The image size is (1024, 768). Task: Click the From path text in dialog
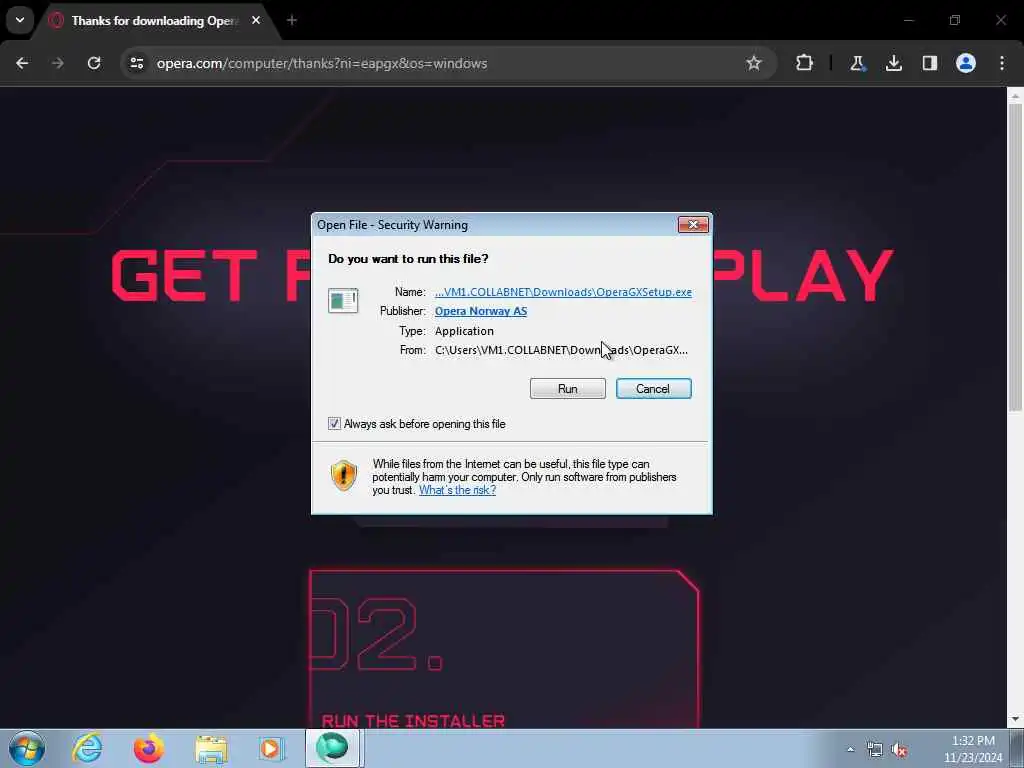coord(561,350)
